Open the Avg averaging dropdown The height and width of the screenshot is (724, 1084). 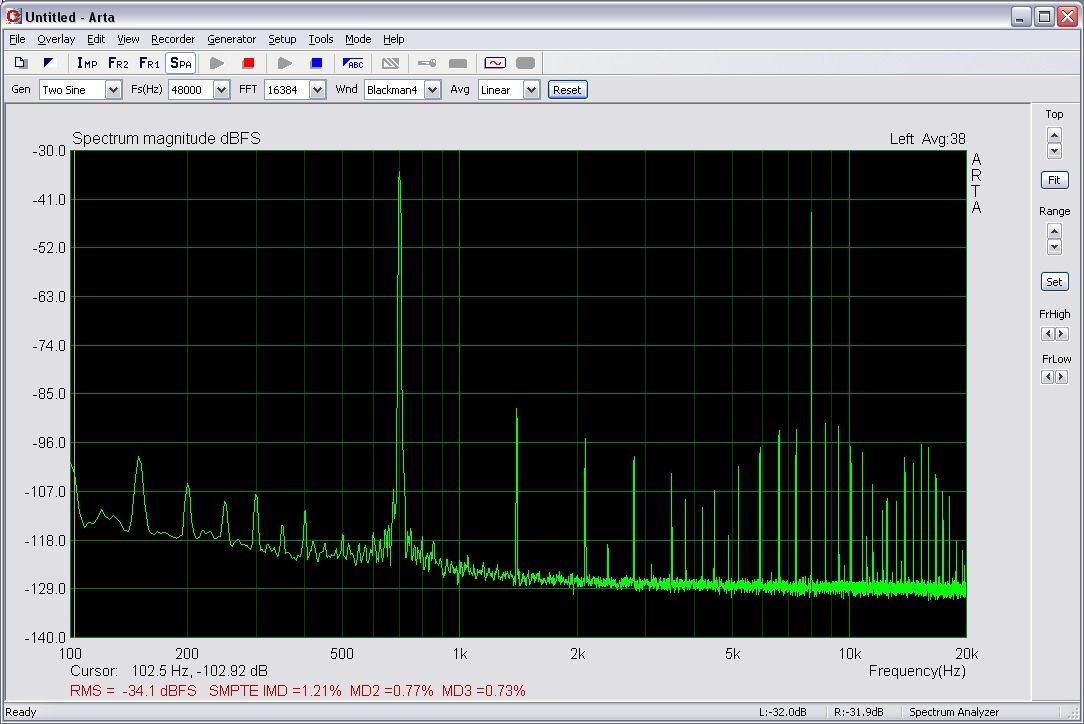tap(532, 90)
